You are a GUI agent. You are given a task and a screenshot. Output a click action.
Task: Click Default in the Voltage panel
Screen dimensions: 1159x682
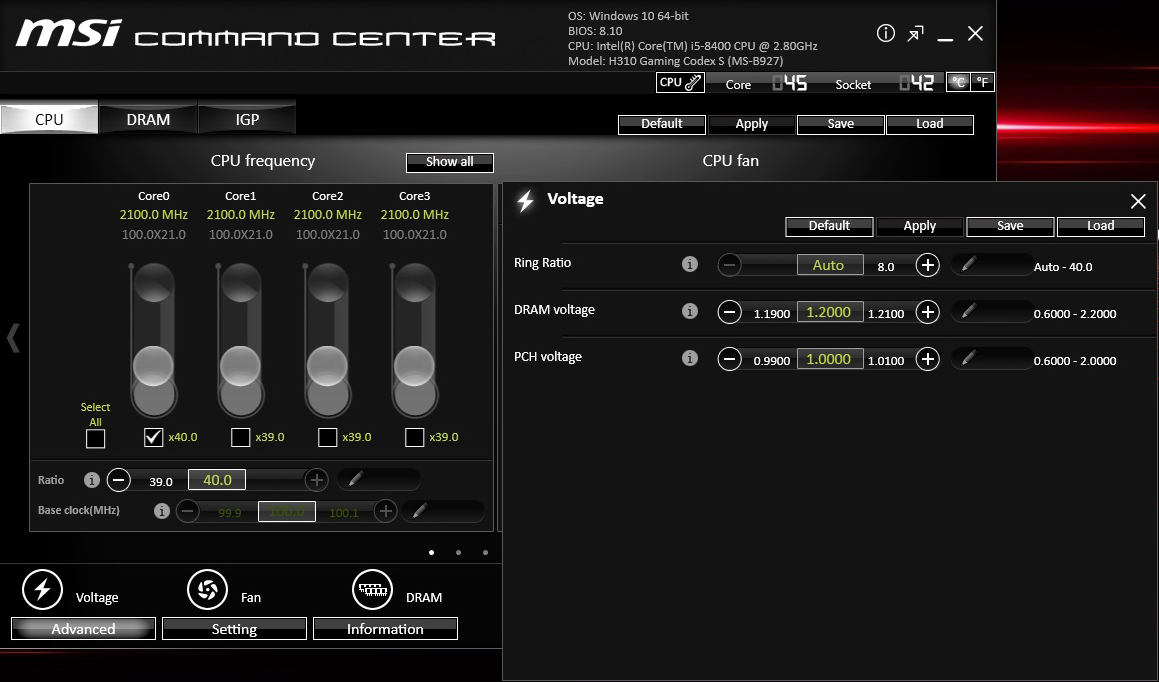coord(829,226)
